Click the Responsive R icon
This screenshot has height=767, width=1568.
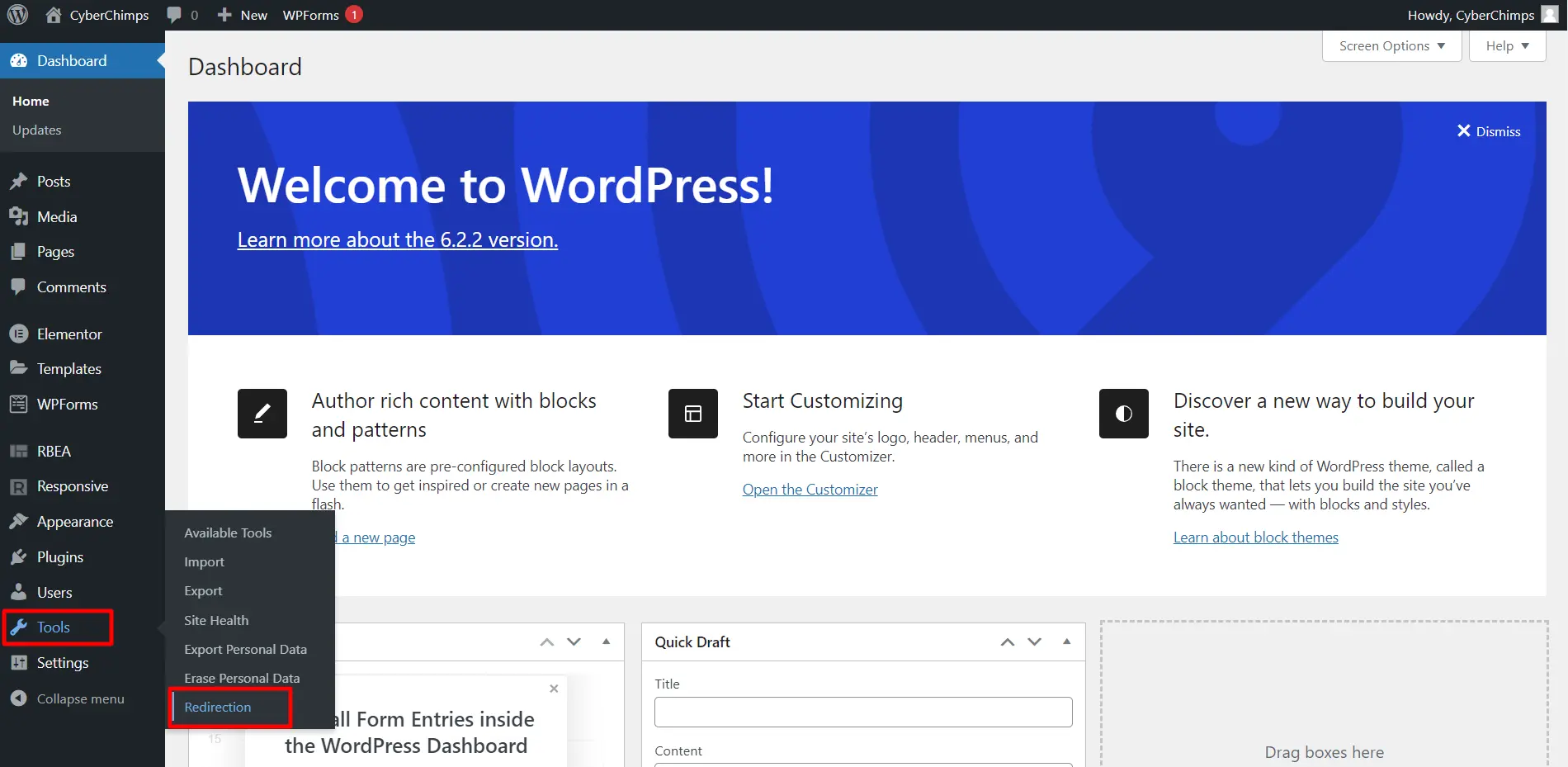(19, 487)
